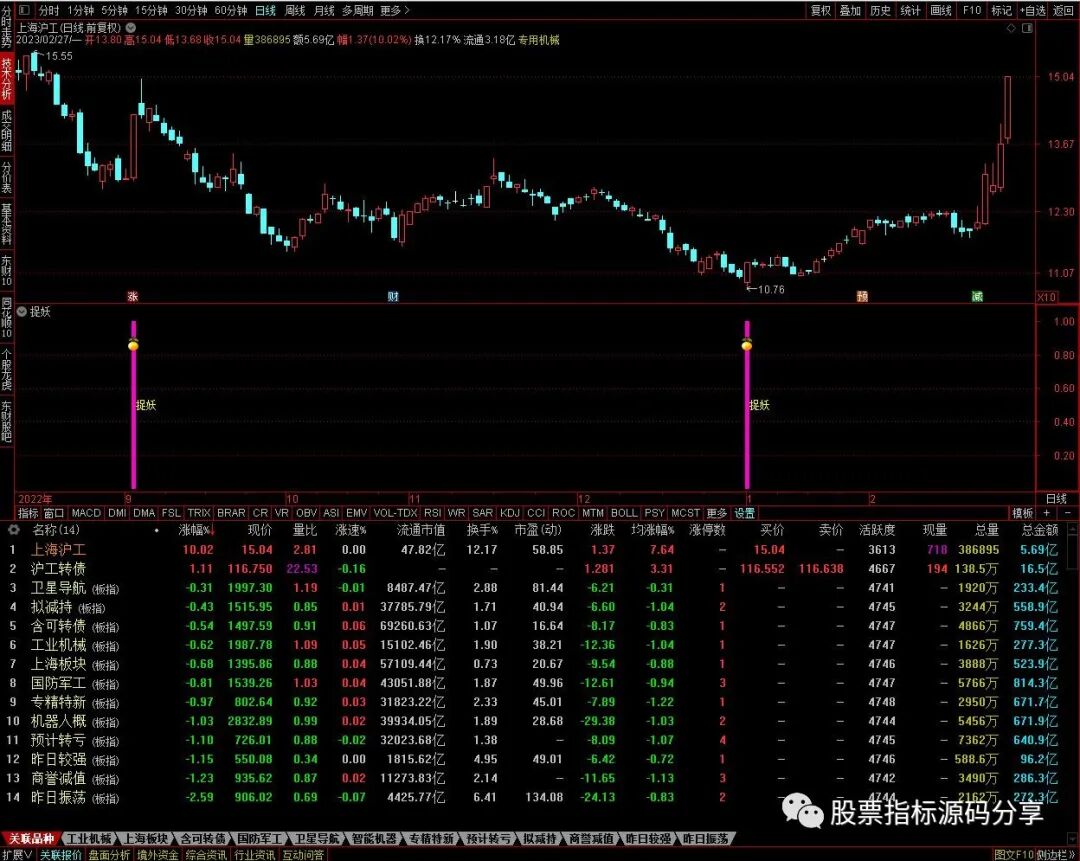This screenshot has height=861, width=1080.
Task: Click the 返回 back button
Action: [x=1063, y=10]
